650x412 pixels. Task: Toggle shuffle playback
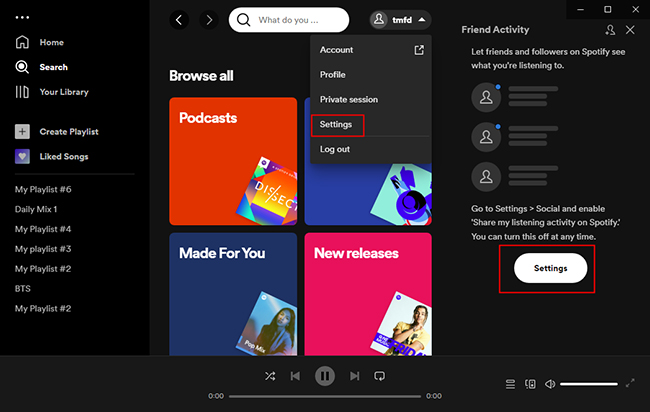click(x=270, y=376)
